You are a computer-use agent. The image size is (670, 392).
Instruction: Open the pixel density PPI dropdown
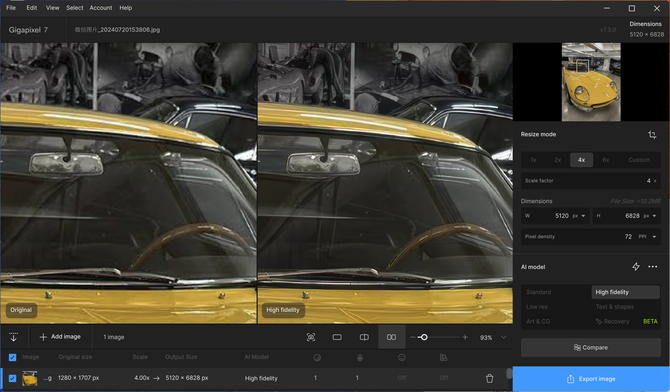point(647,236)
